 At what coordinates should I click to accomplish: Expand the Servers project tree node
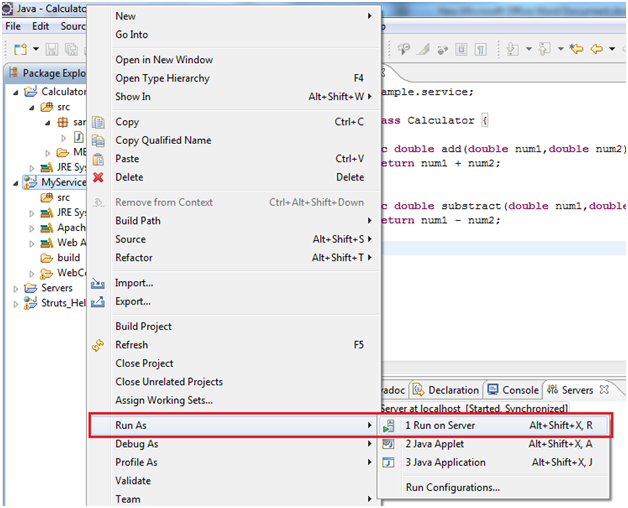pyautogui.click(x=16, y=288)
